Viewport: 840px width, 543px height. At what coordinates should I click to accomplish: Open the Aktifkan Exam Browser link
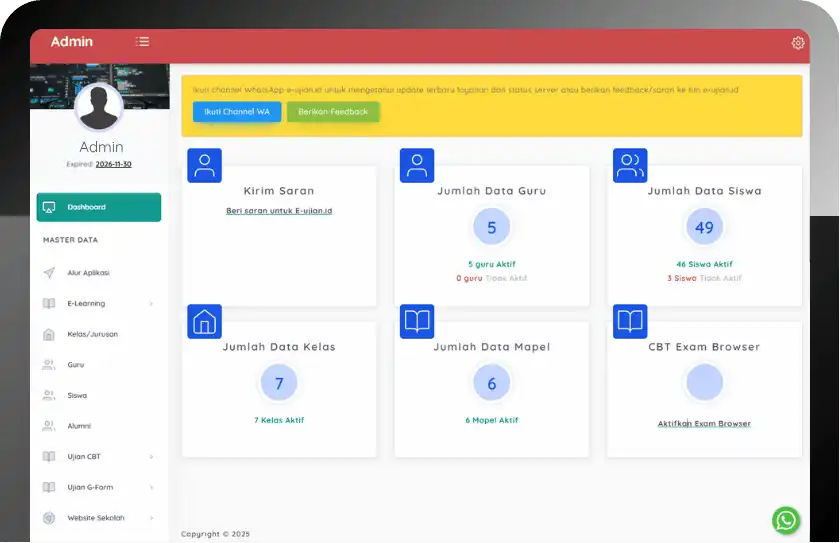pyautogui.click(x=704, y=423)
